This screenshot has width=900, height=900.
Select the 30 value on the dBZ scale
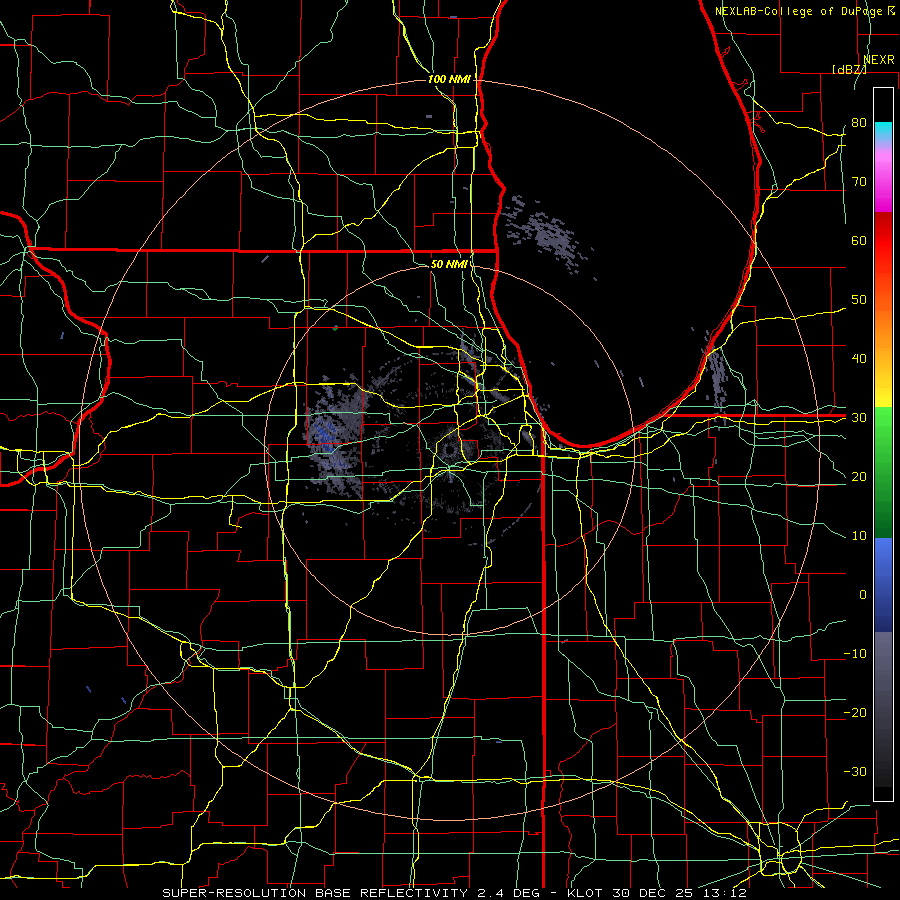point(859,418)
